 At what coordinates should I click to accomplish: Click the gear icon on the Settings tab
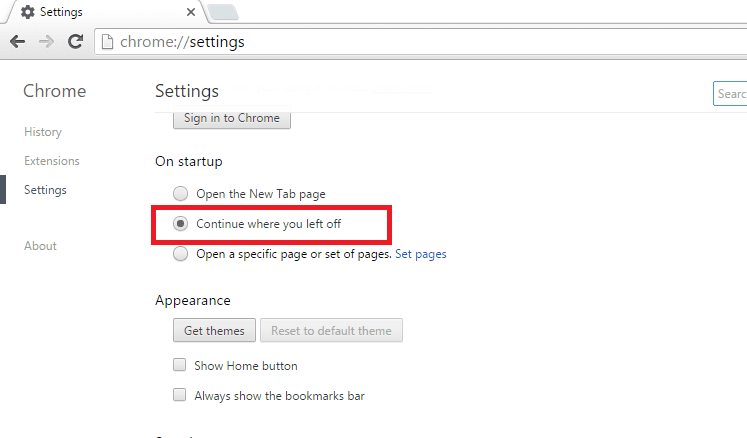[x=28, y=12]
